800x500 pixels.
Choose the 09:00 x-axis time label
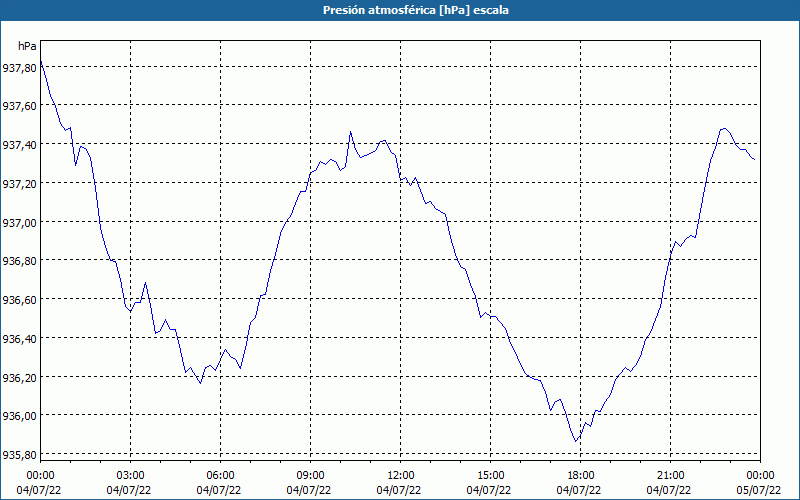(310, 476)
